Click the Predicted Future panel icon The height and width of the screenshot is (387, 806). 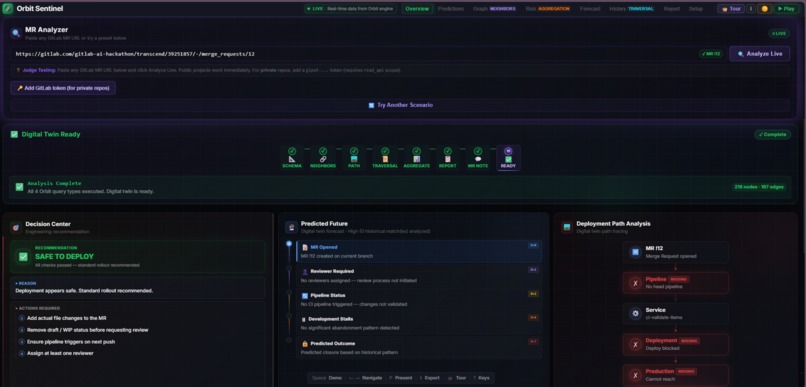(x=291, y=227)
